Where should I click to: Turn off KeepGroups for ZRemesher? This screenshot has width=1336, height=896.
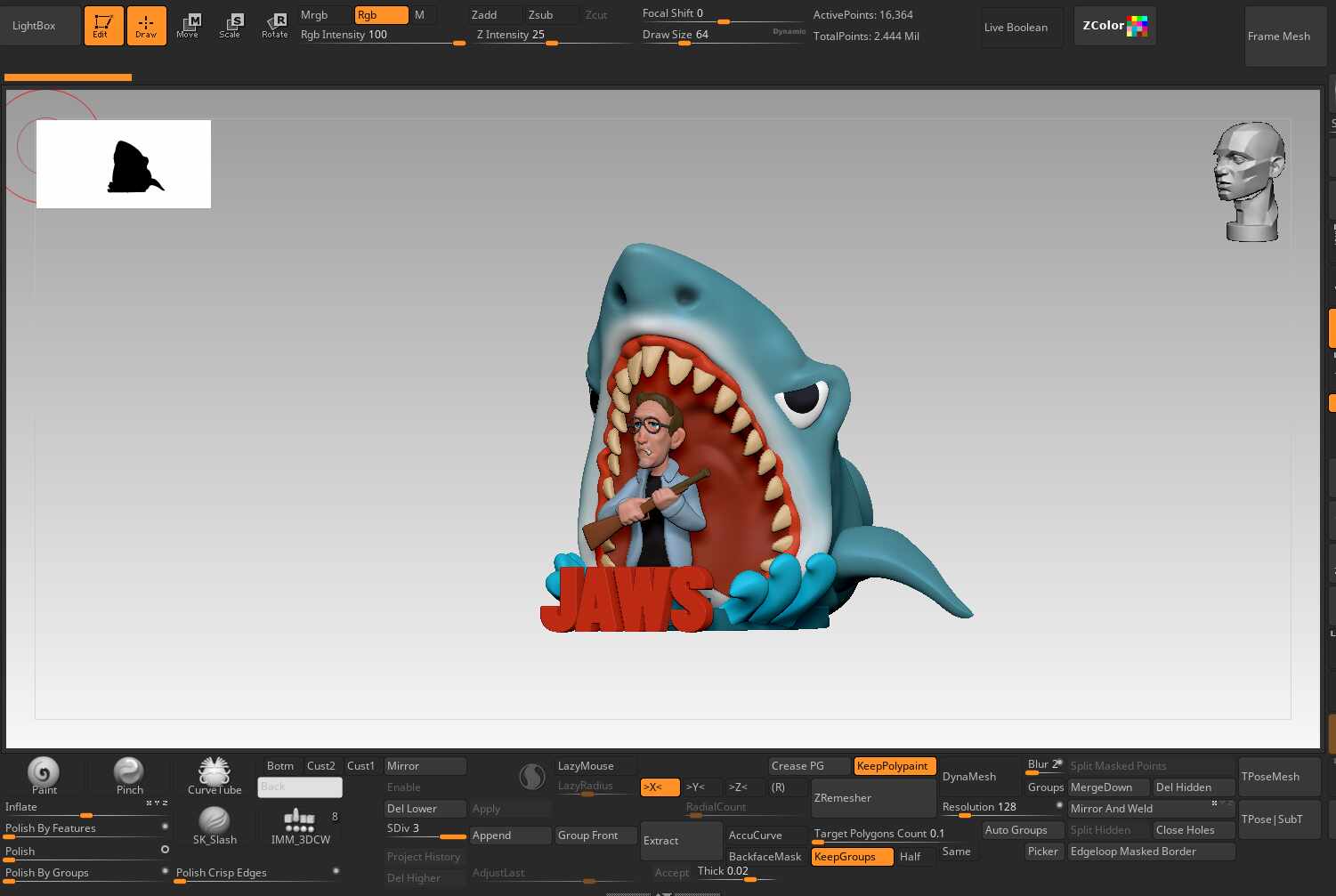coord(851,857)
